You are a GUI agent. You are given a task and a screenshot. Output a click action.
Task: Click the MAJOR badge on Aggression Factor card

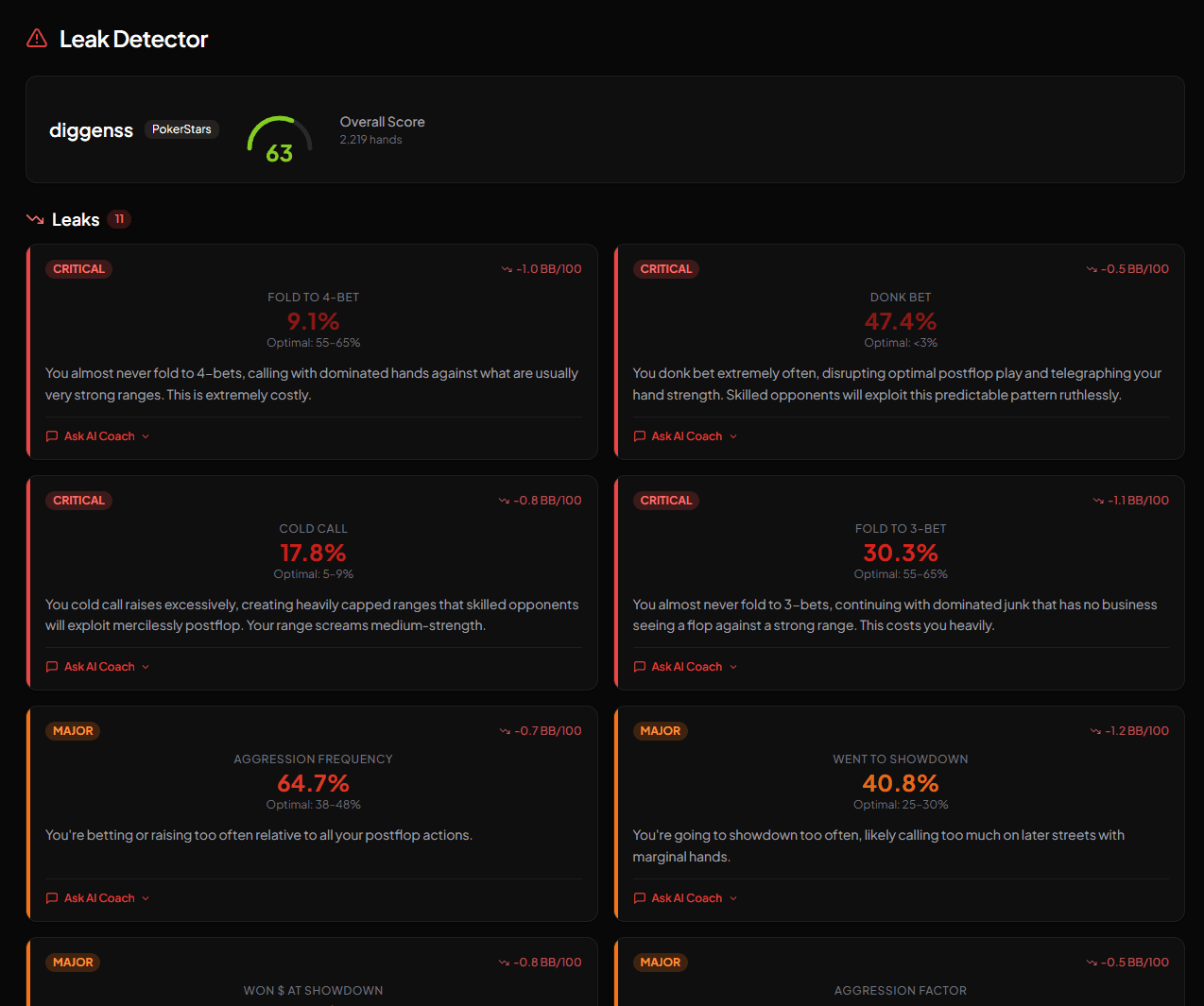661,962
